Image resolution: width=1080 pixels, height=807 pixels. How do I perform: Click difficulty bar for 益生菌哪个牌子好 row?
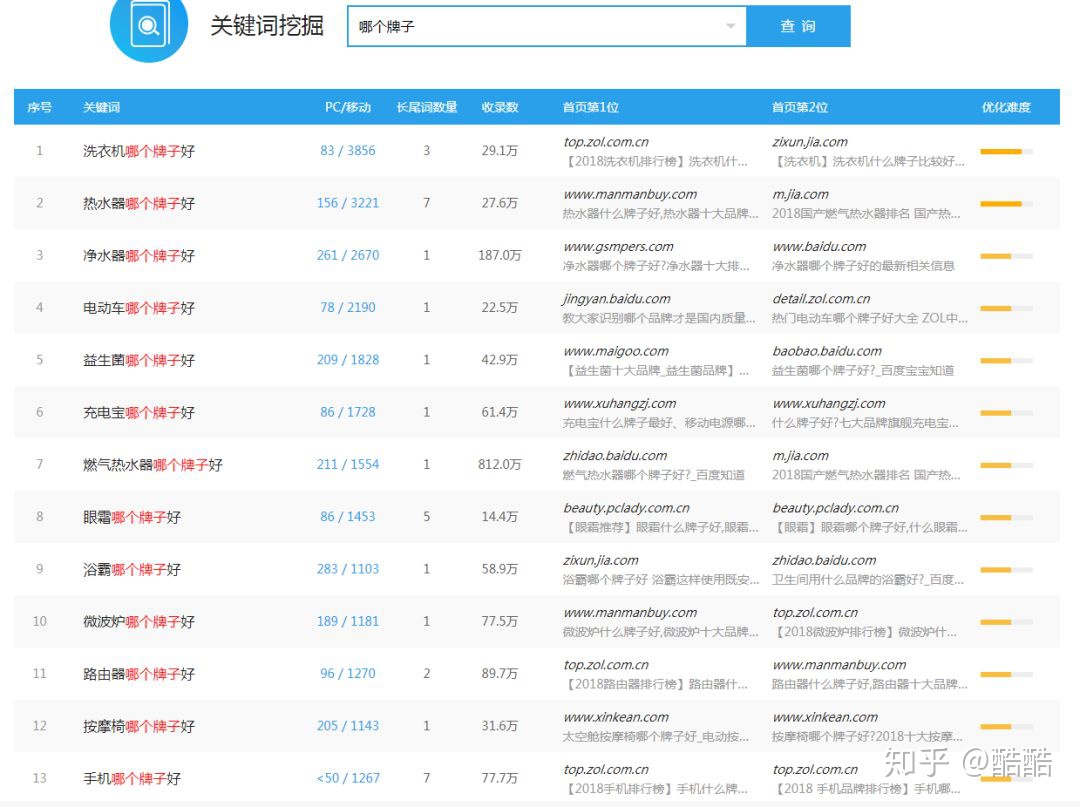coord(1006,361)
